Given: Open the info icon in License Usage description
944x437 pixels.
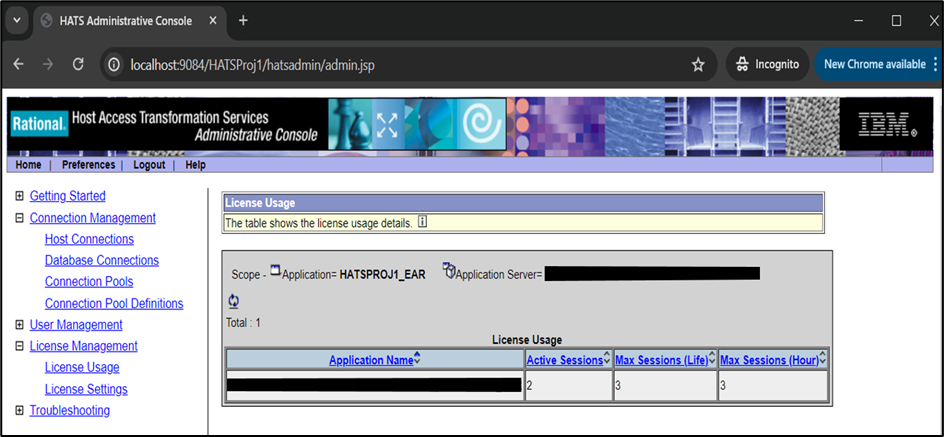Looking at the screenshot, I should [x=422, y=223].
